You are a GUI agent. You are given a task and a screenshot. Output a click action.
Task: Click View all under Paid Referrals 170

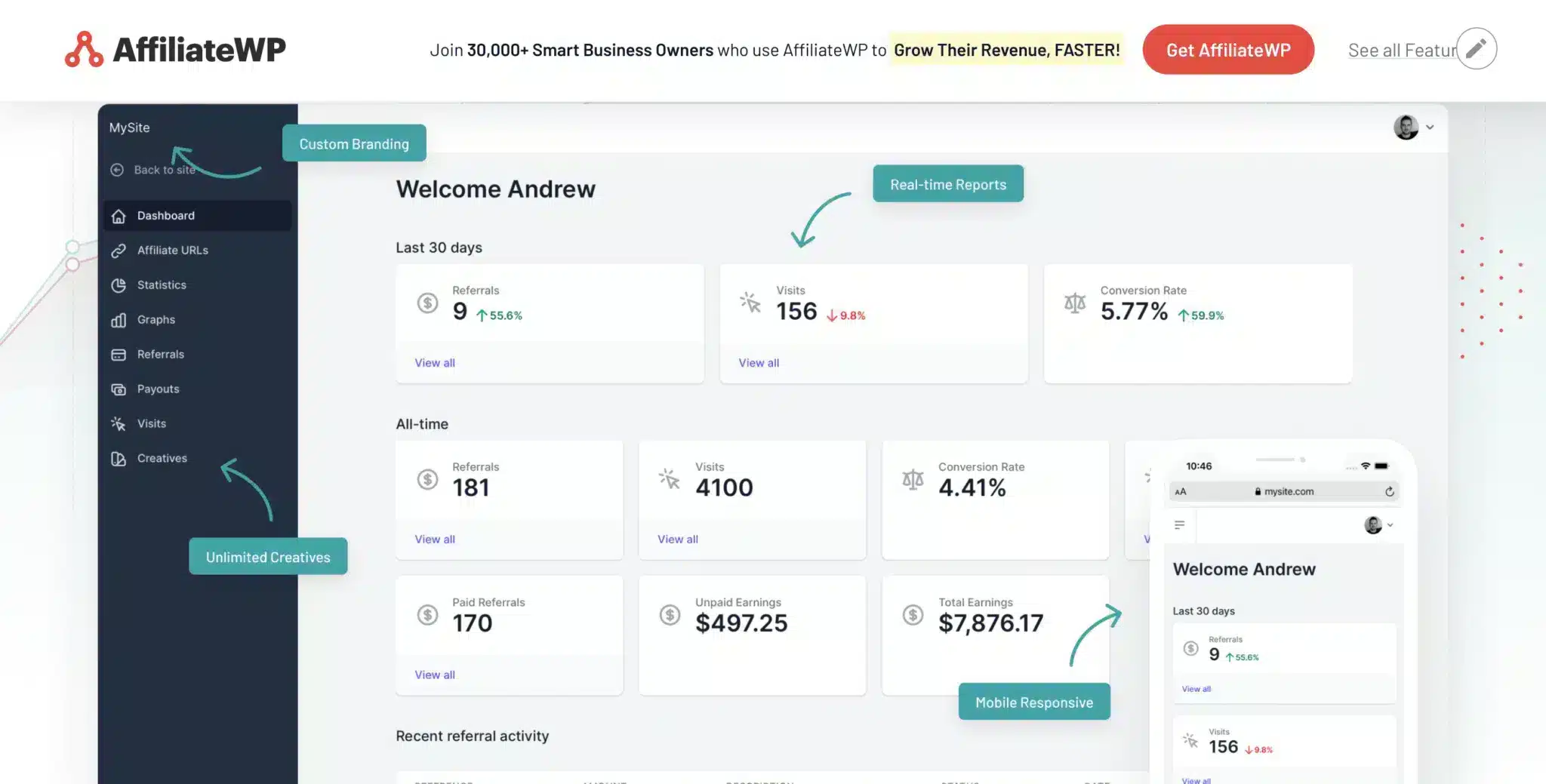coord(435,675)
